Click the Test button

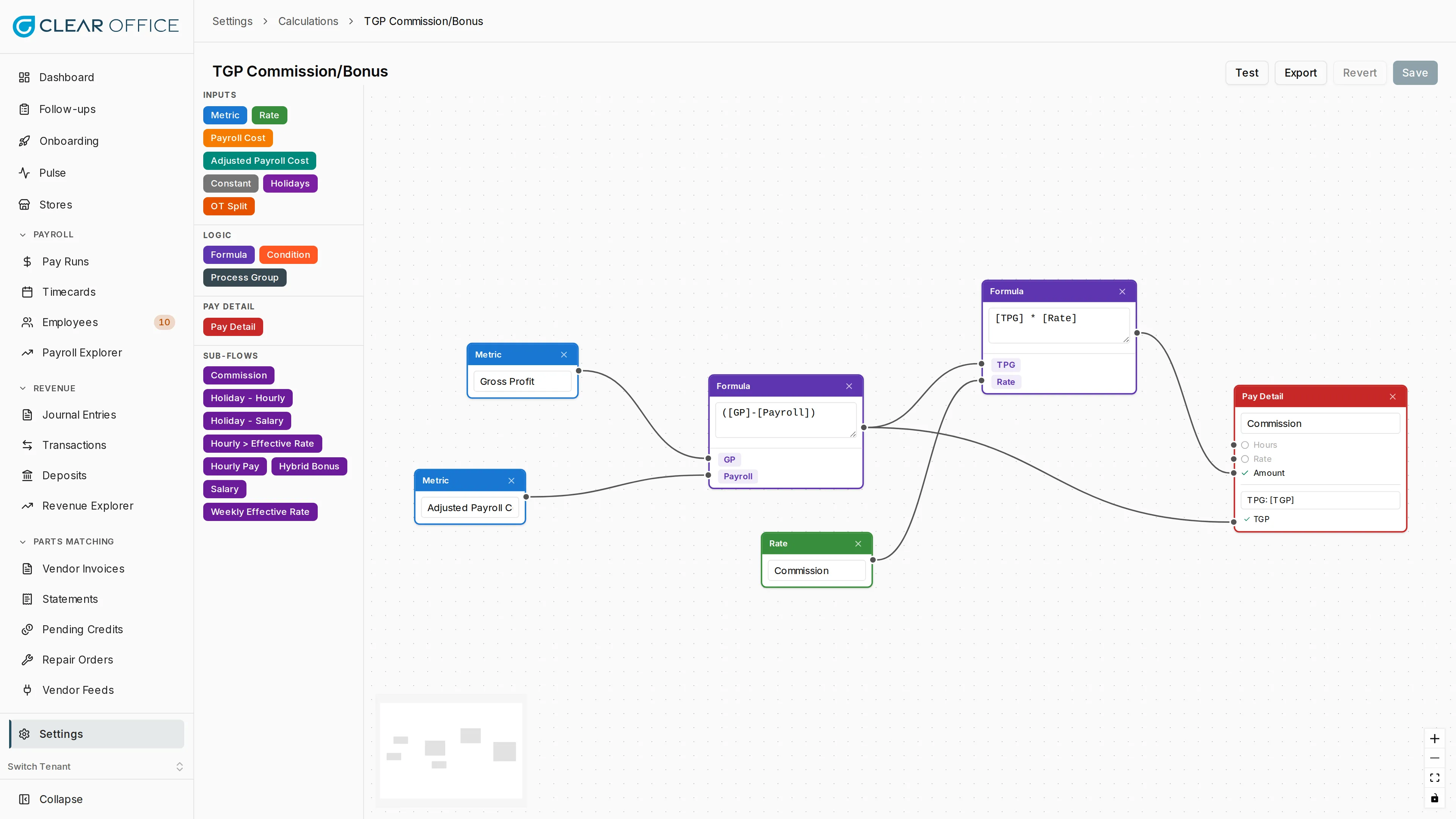click(1247, 73)
